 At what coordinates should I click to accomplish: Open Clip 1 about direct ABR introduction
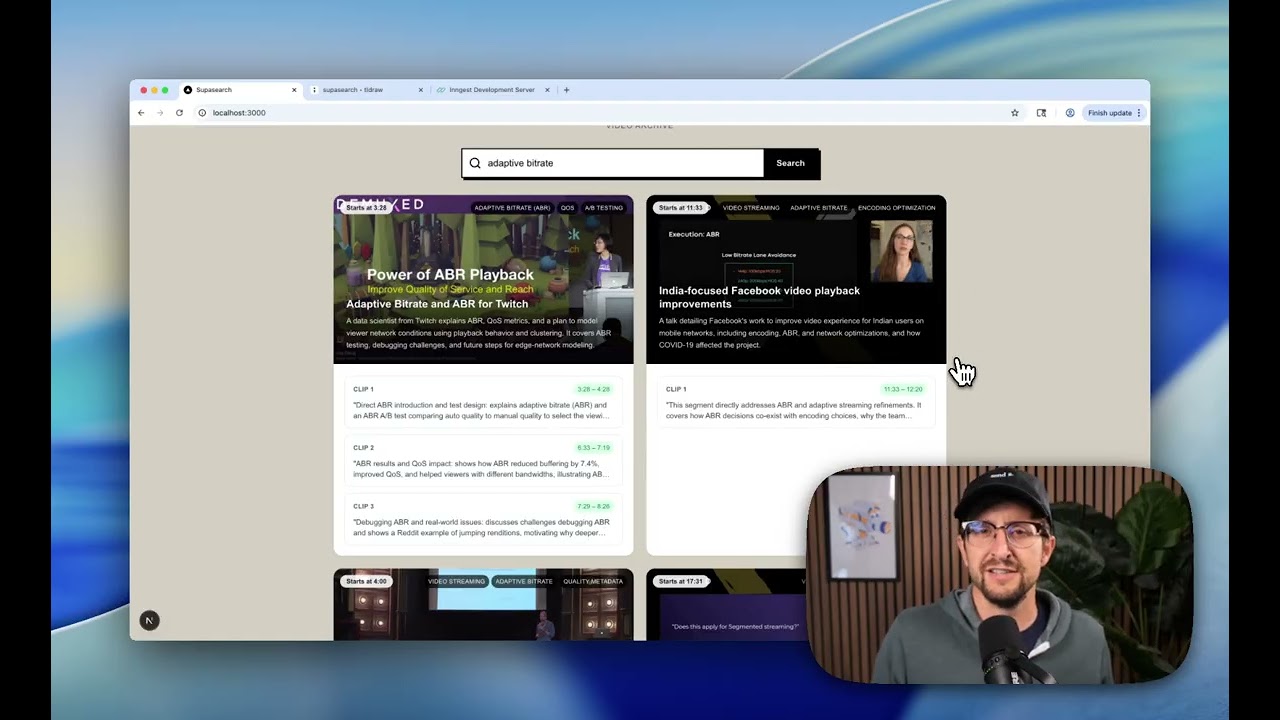click(483, 402)
